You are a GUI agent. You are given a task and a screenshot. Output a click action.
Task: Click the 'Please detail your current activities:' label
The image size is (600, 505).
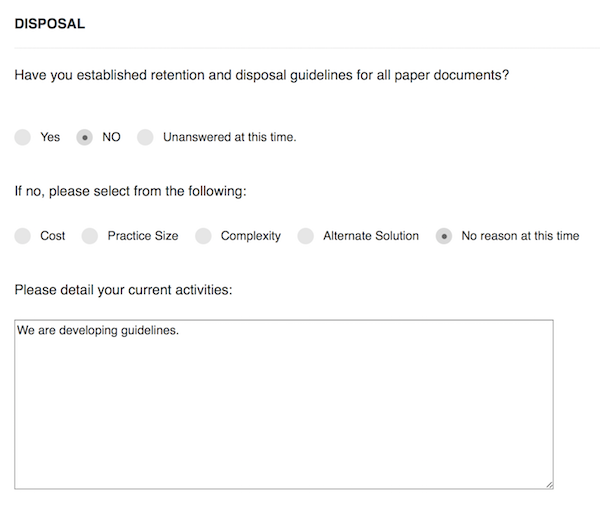click(123, 290)
